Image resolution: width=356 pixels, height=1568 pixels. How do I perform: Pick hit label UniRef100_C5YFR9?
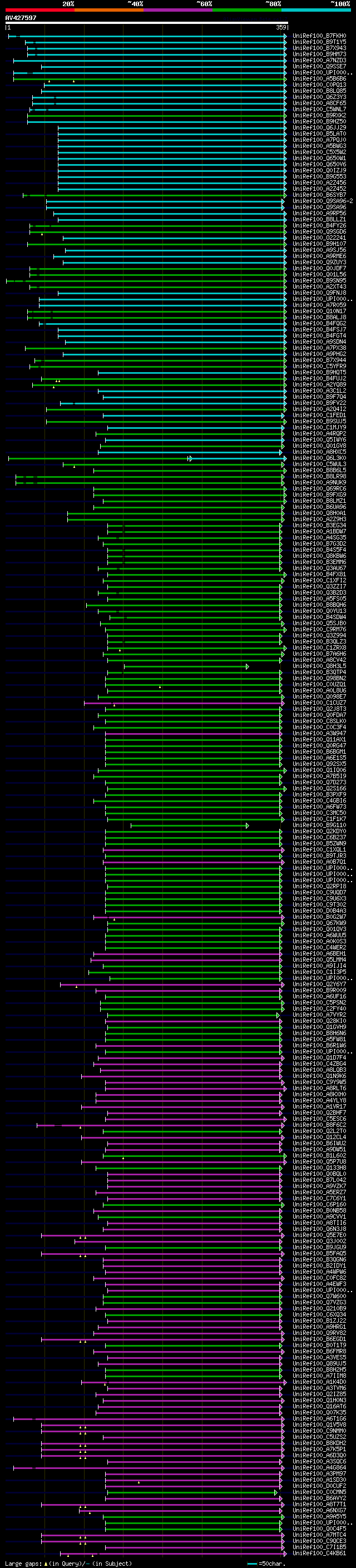319,367
